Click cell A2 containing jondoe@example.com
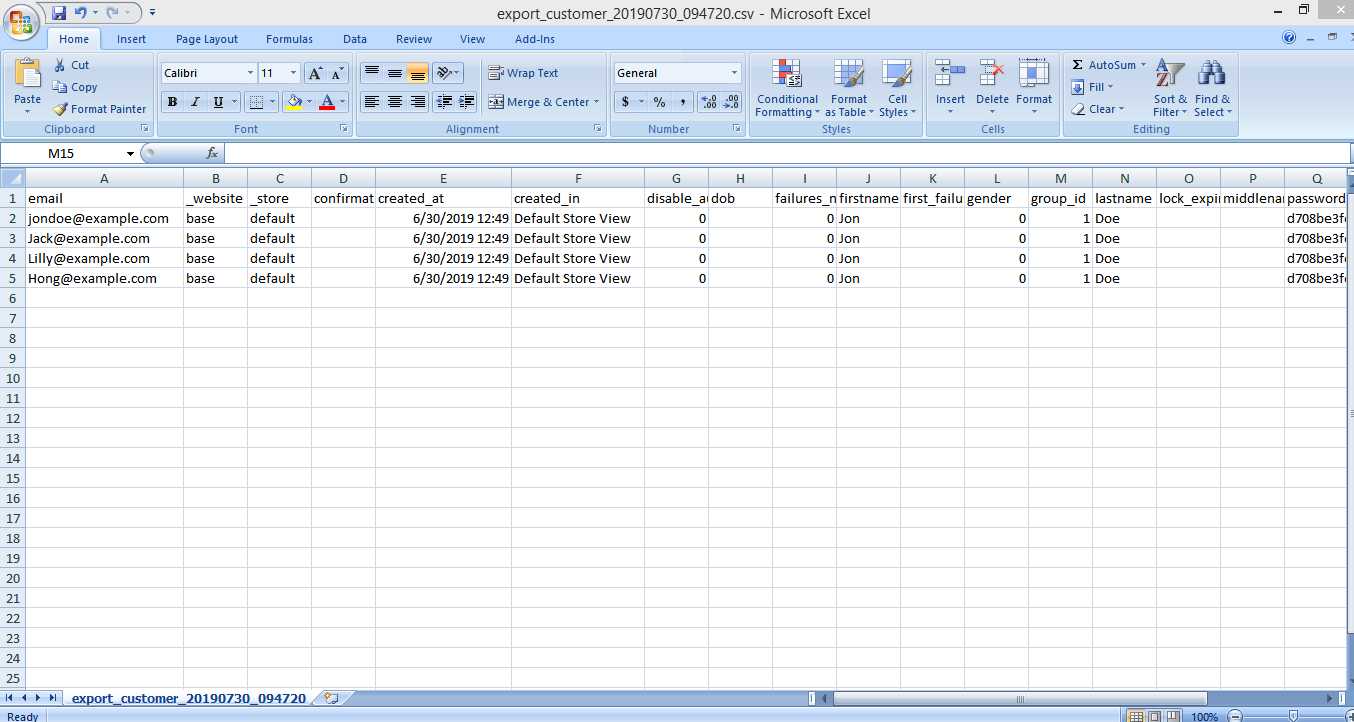1354x722 pixels. pyautogui.click(x=104, y=218)
